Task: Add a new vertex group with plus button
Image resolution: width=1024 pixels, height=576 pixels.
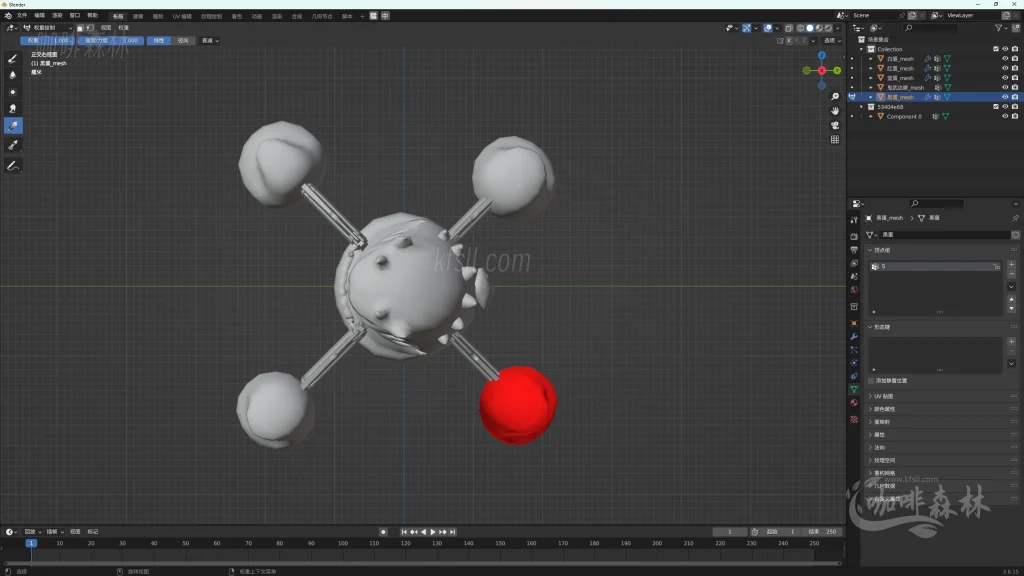Action: tap(1011, 265)
